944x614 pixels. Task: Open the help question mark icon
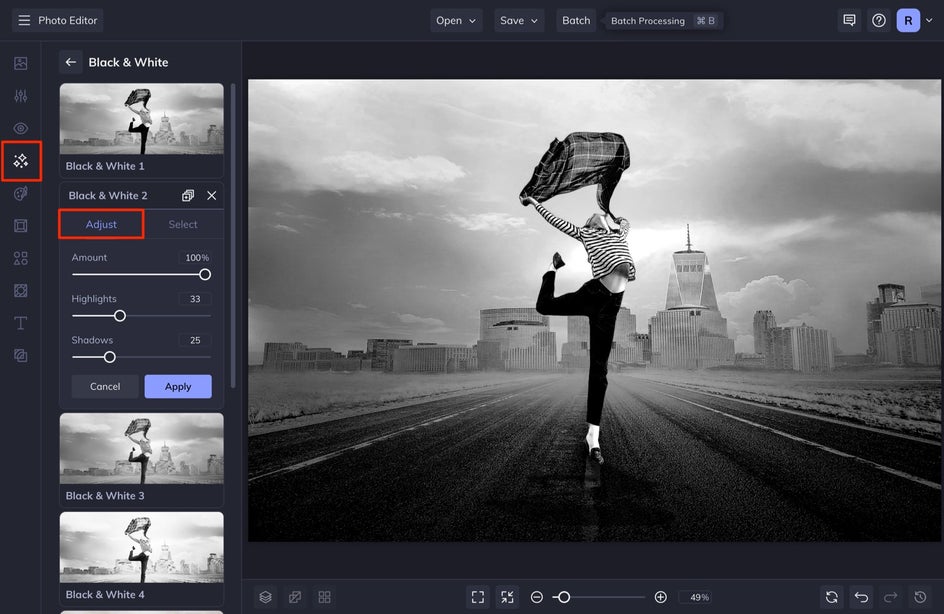[x=878, y=20]
